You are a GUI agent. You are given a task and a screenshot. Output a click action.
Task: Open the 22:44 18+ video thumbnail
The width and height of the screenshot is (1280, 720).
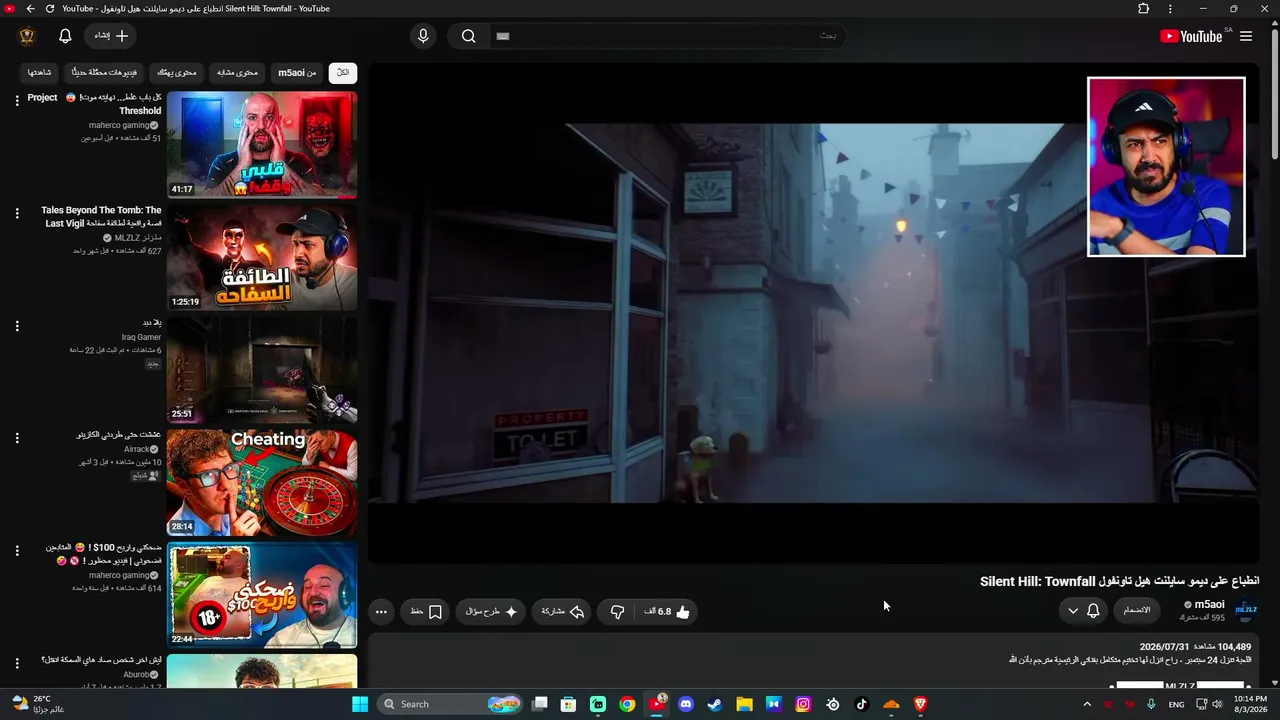pos(262,595)
